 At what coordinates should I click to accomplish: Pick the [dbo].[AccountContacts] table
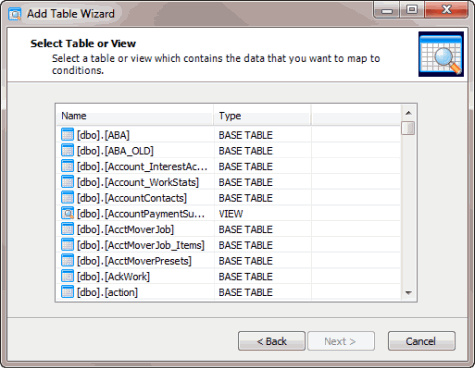[132, 198]
